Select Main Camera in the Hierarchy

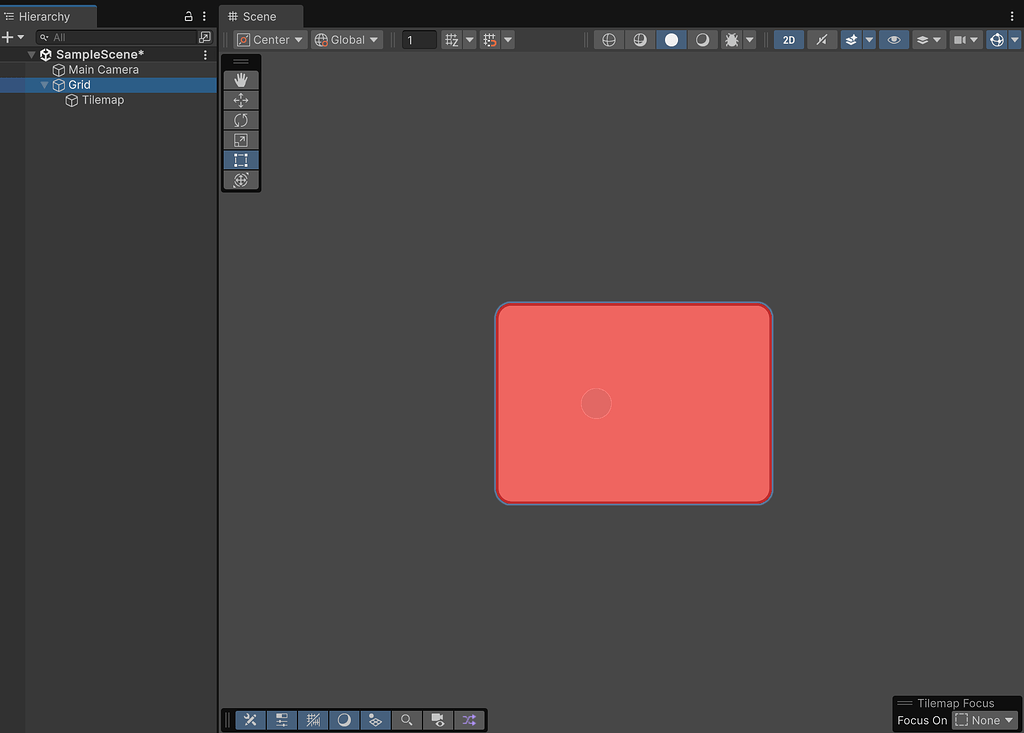click(103, 69)
